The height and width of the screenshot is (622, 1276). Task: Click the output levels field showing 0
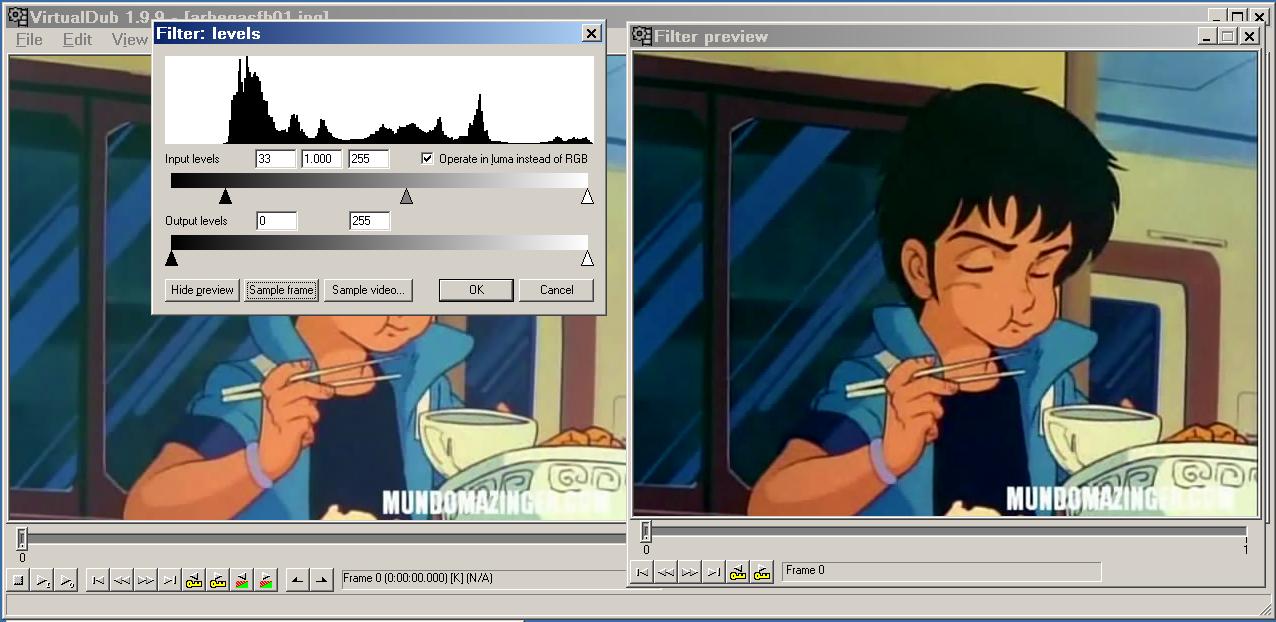[276, 221]
